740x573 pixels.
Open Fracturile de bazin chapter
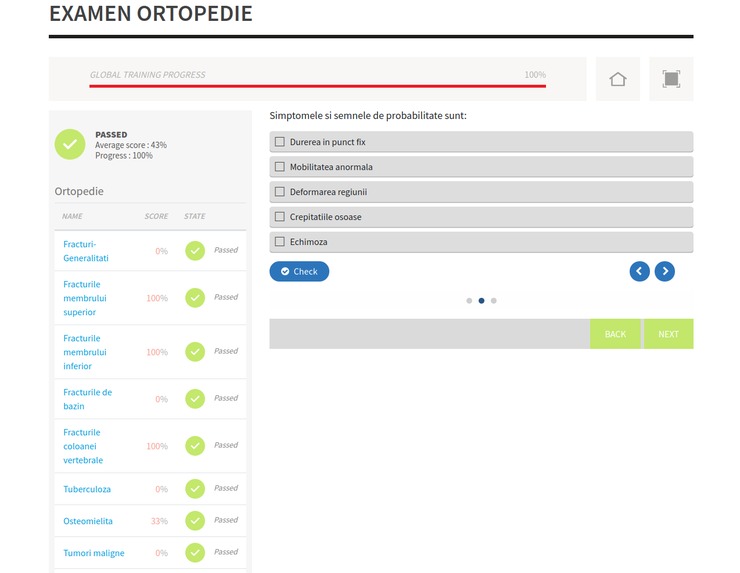point(87,399)
